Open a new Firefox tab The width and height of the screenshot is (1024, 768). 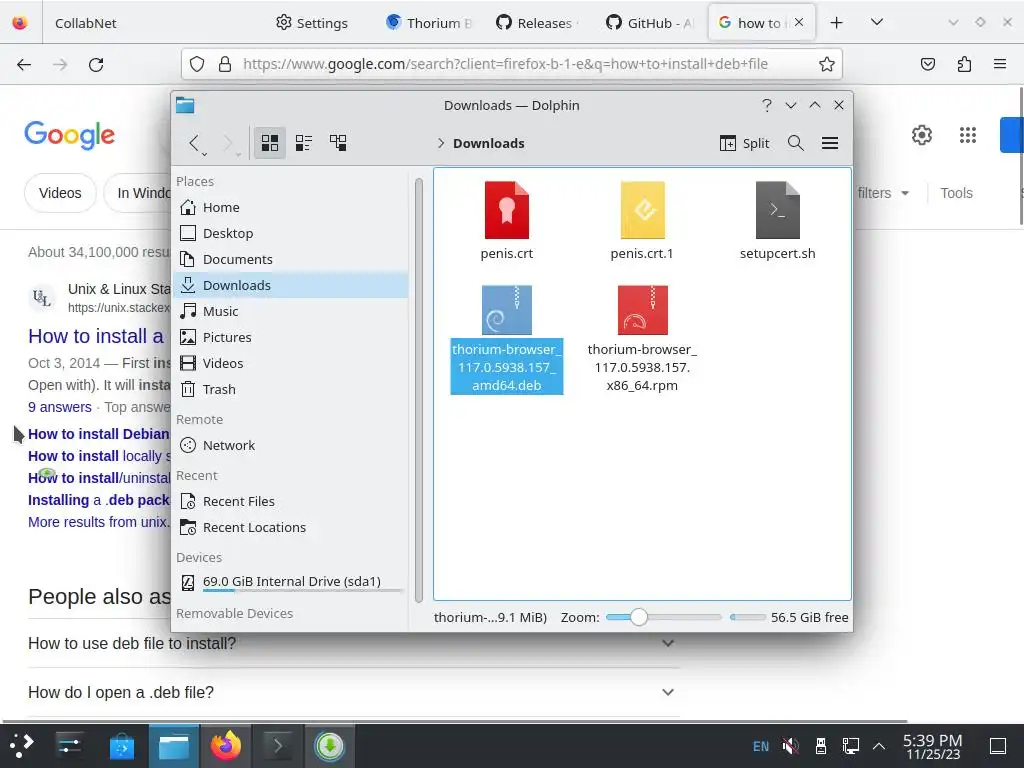(x=837, y=23)
